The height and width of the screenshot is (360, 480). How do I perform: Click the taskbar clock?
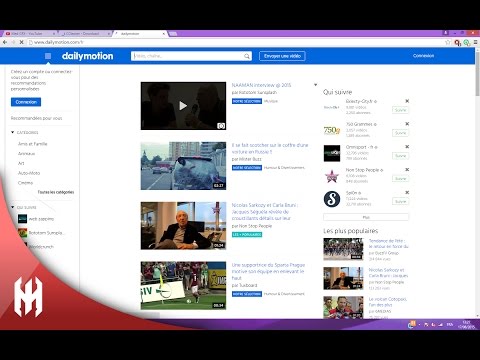pos(466,324)
